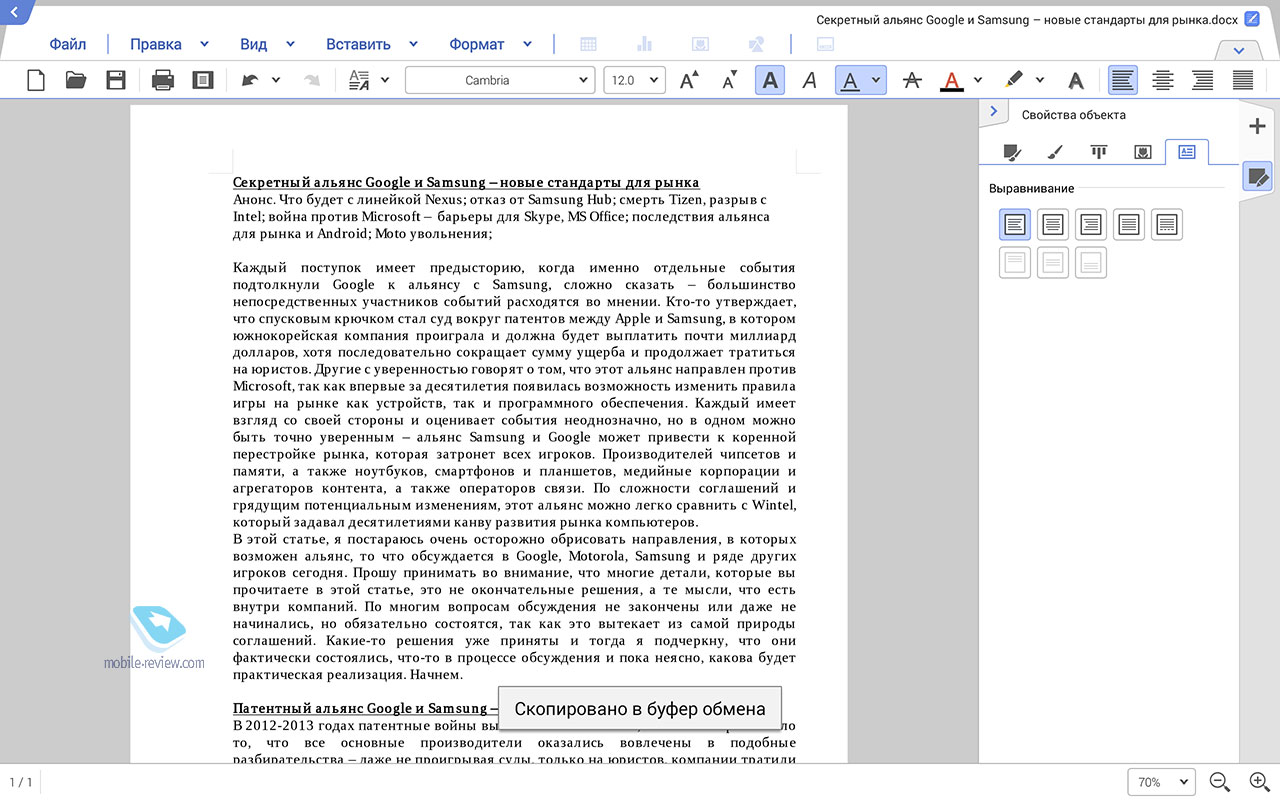Open the Файл menu

(x=68, y=44)
